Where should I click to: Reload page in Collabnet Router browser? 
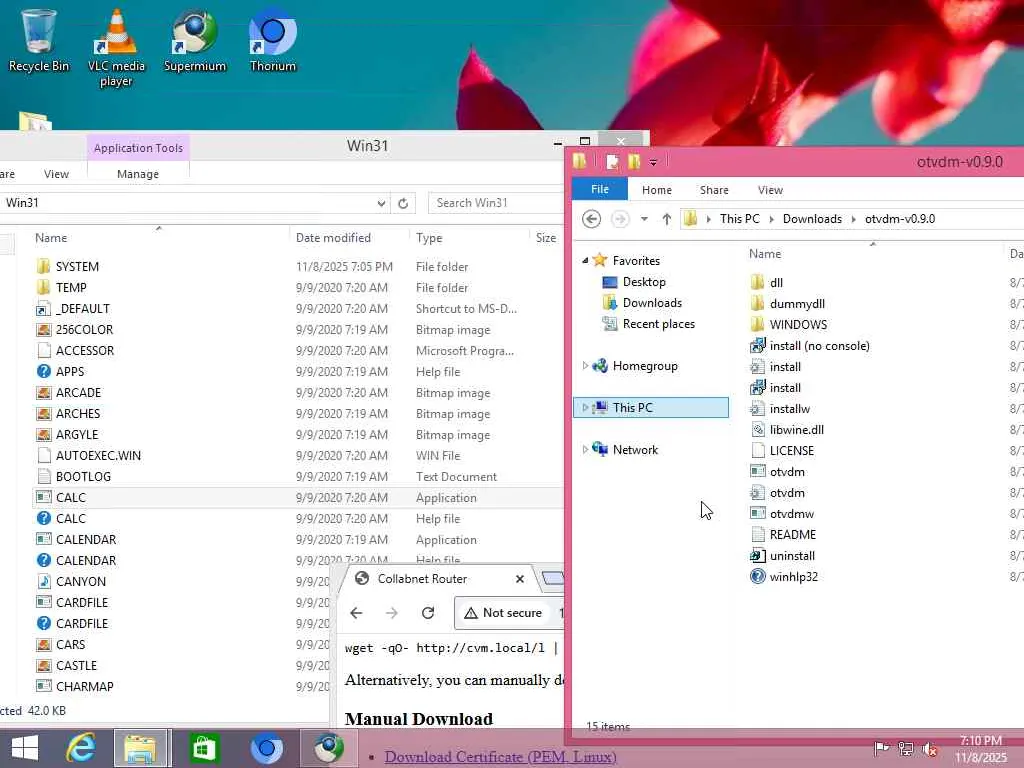click(428, 613)
